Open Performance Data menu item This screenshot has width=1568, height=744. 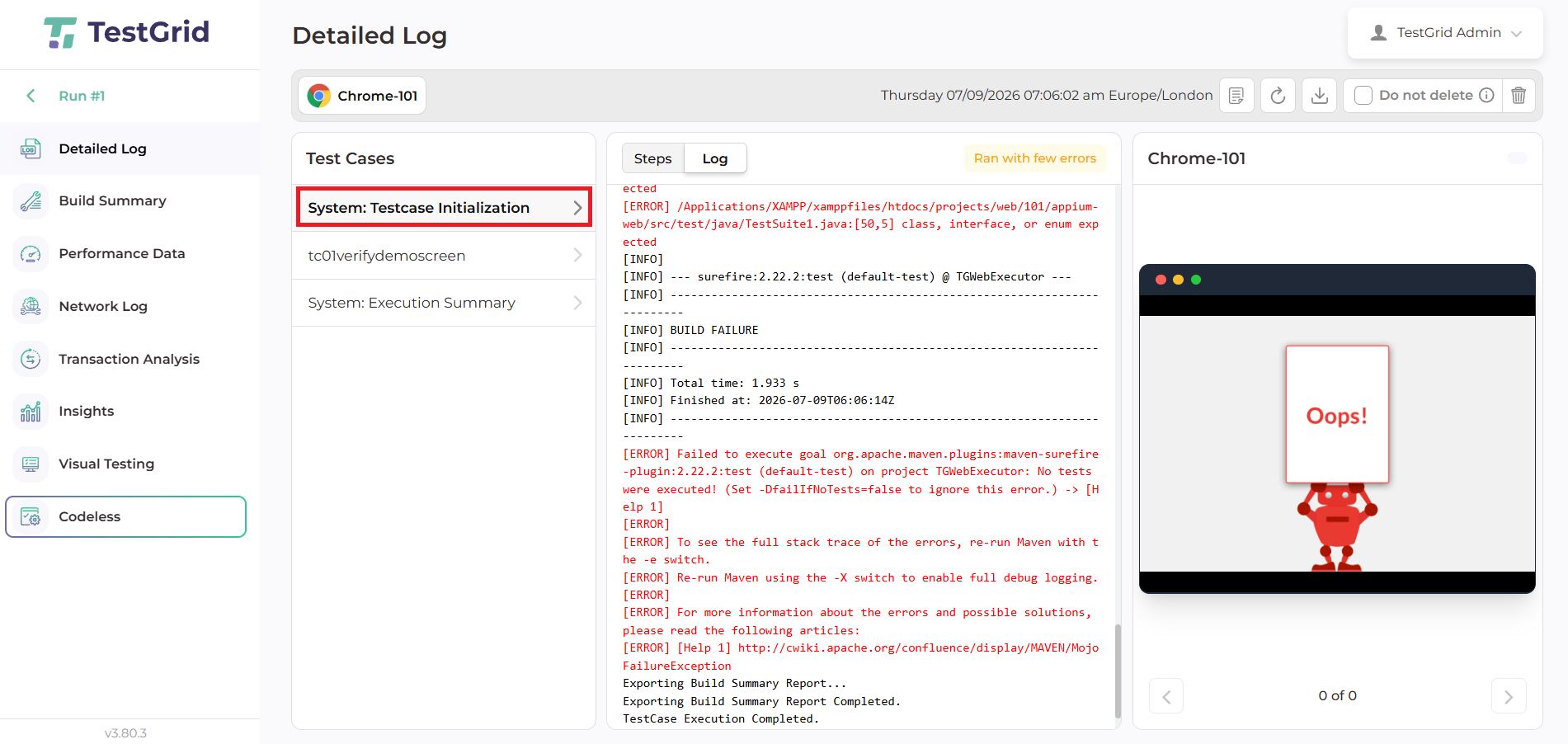[129, 253]
